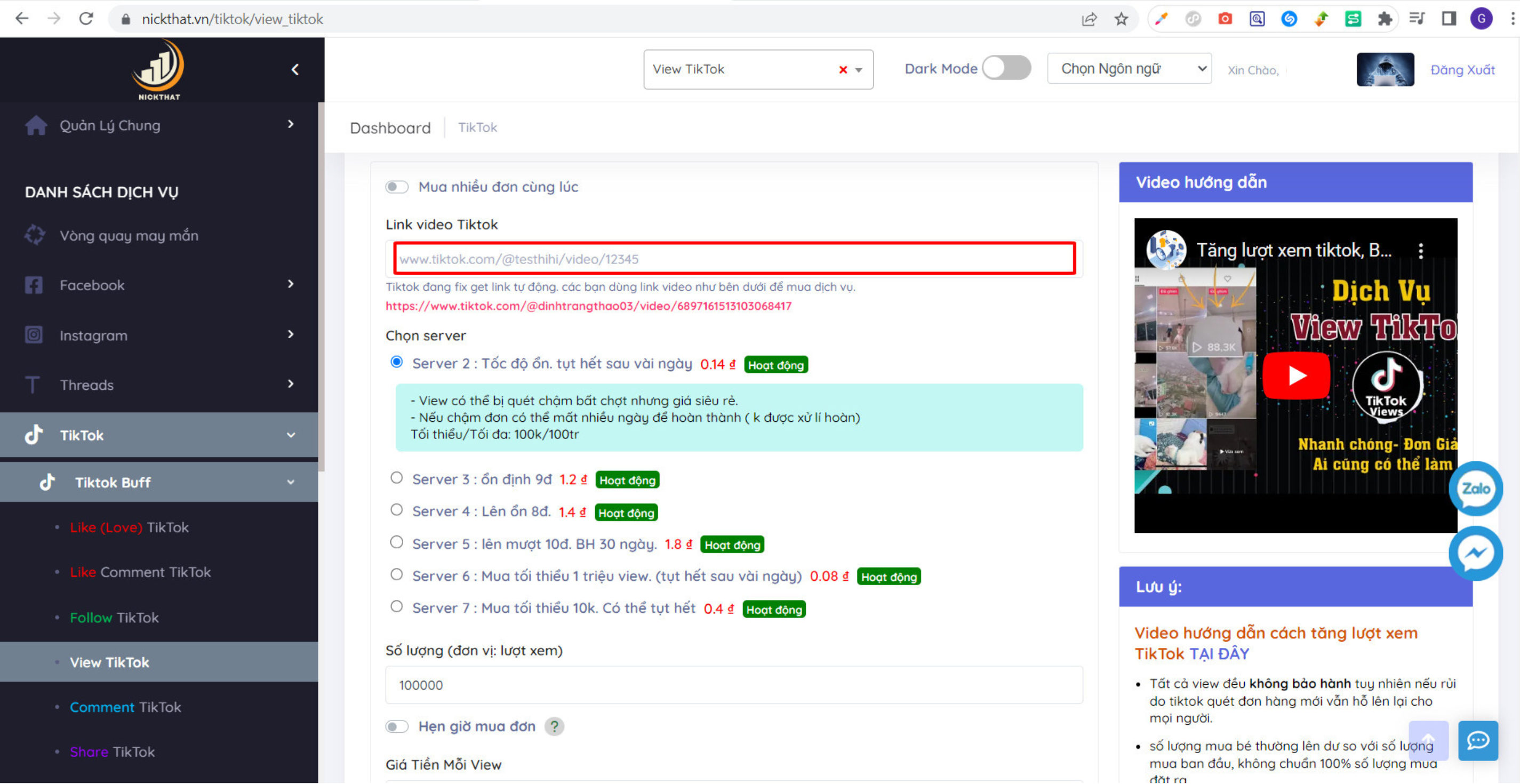
Task: Click the NickThat logo
Action: click(159, 70)
